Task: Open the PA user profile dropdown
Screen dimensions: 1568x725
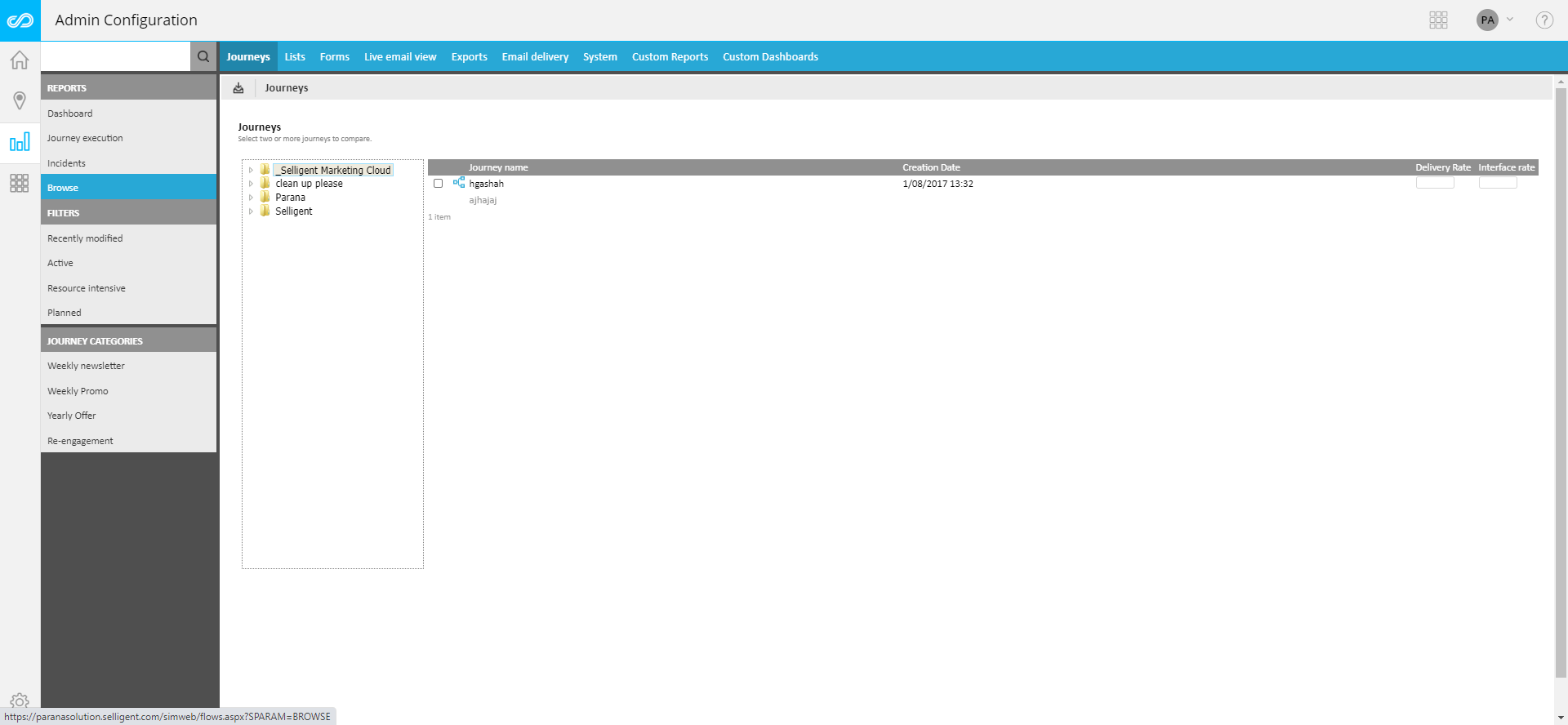Action: (1494, 20)
